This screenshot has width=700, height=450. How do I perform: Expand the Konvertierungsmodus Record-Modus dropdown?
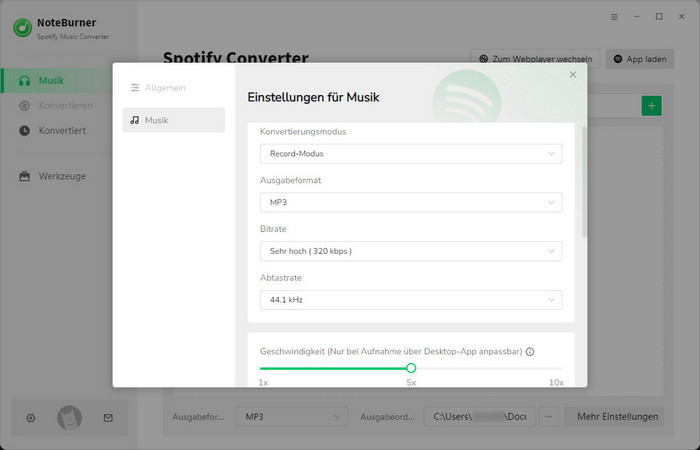pyautogui.click(x=411, y=154)
